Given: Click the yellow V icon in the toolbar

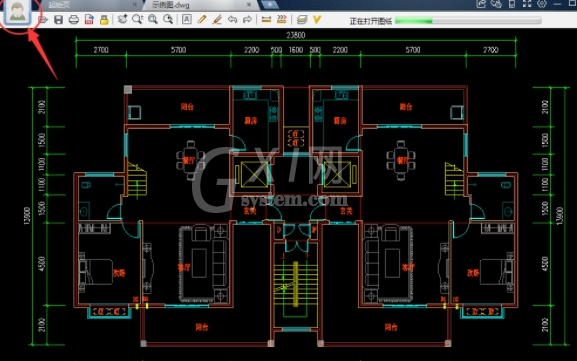Looking at the screenshot, I should 317,20.
